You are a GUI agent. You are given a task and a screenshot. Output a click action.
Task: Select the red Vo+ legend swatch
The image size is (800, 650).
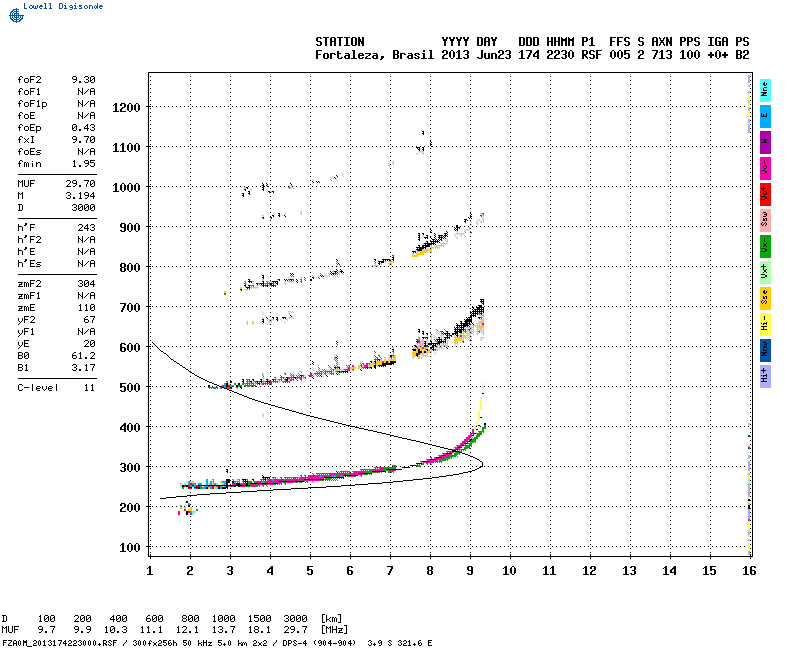click(x=765, y=194)
